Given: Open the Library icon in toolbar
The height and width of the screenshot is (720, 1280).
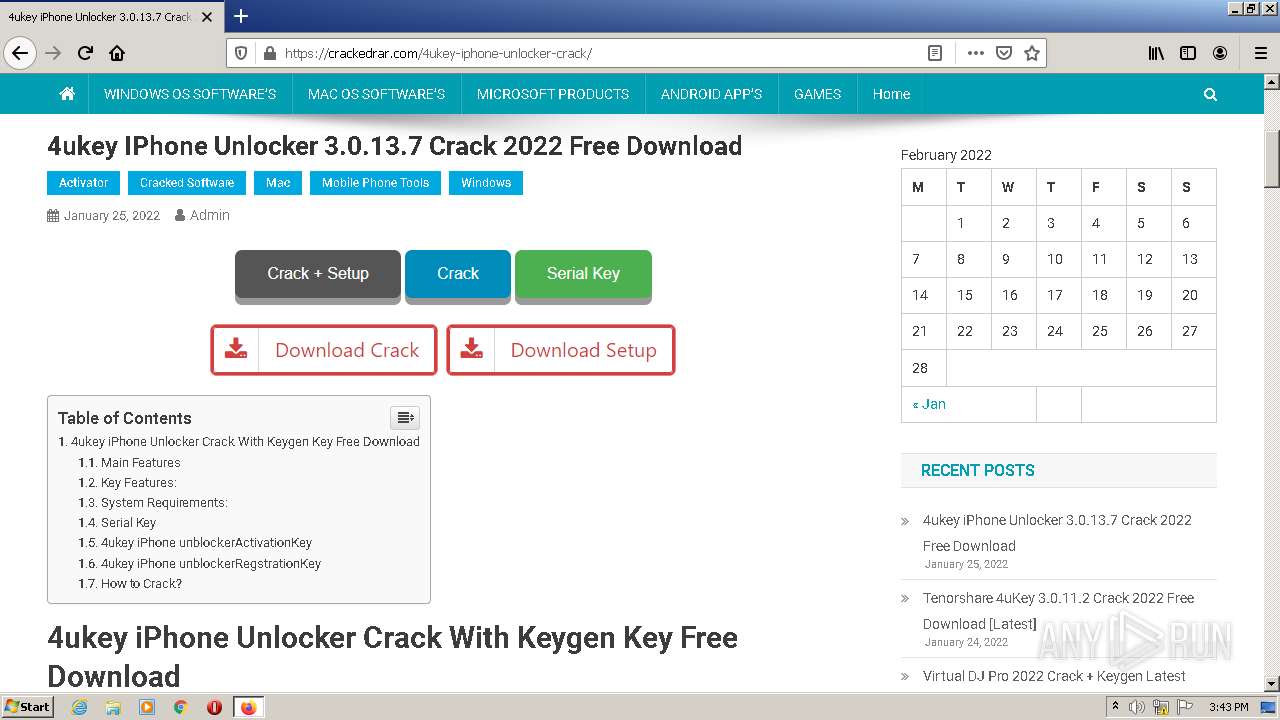Looking at the screenshot, I should 1156,53.
